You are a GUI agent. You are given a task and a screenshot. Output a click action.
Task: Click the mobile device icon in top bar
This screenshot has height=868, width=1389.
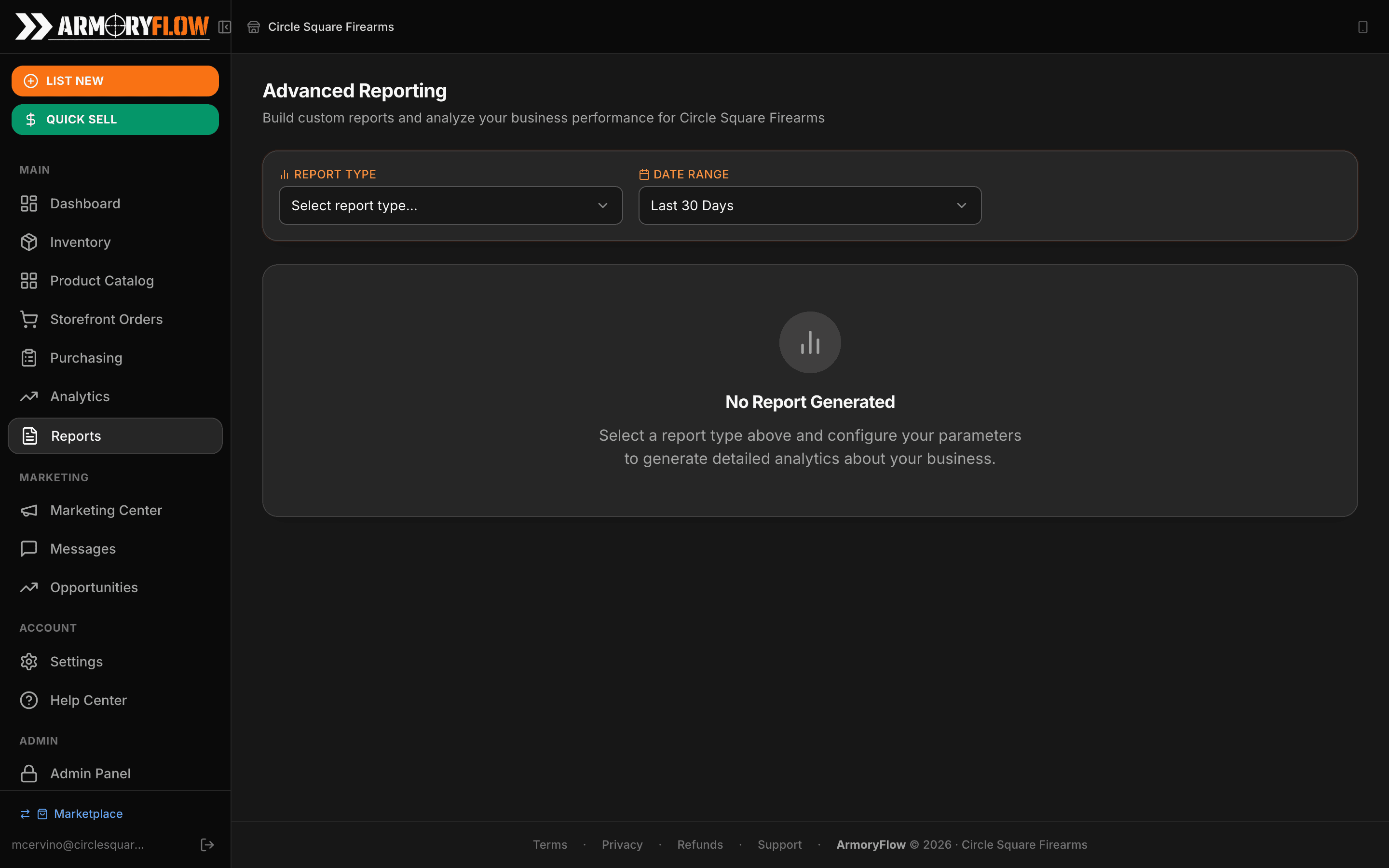click(1362, 27)
